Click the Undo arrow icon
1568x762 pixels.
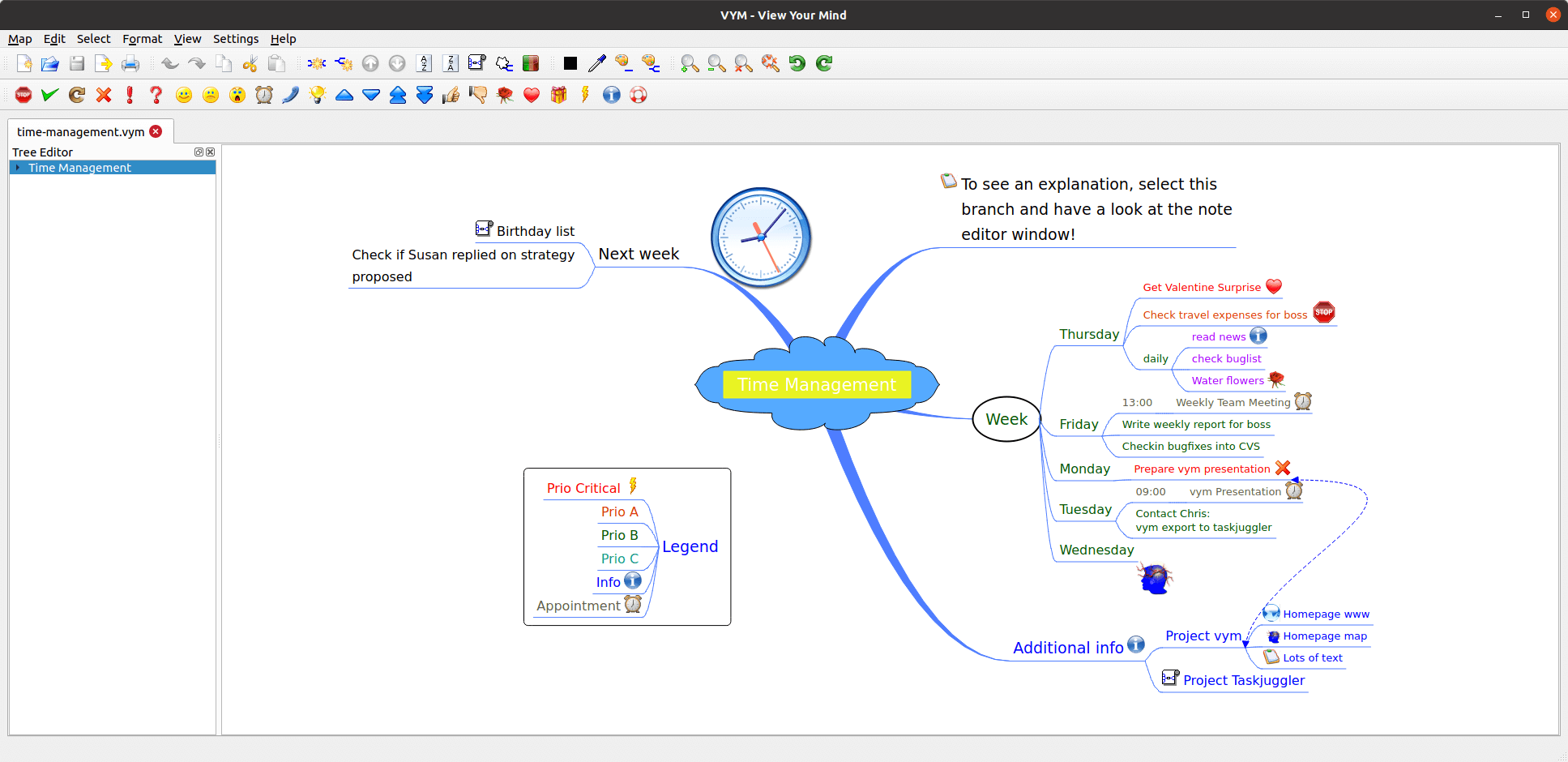pyautogui.click(x=169, y=63)
